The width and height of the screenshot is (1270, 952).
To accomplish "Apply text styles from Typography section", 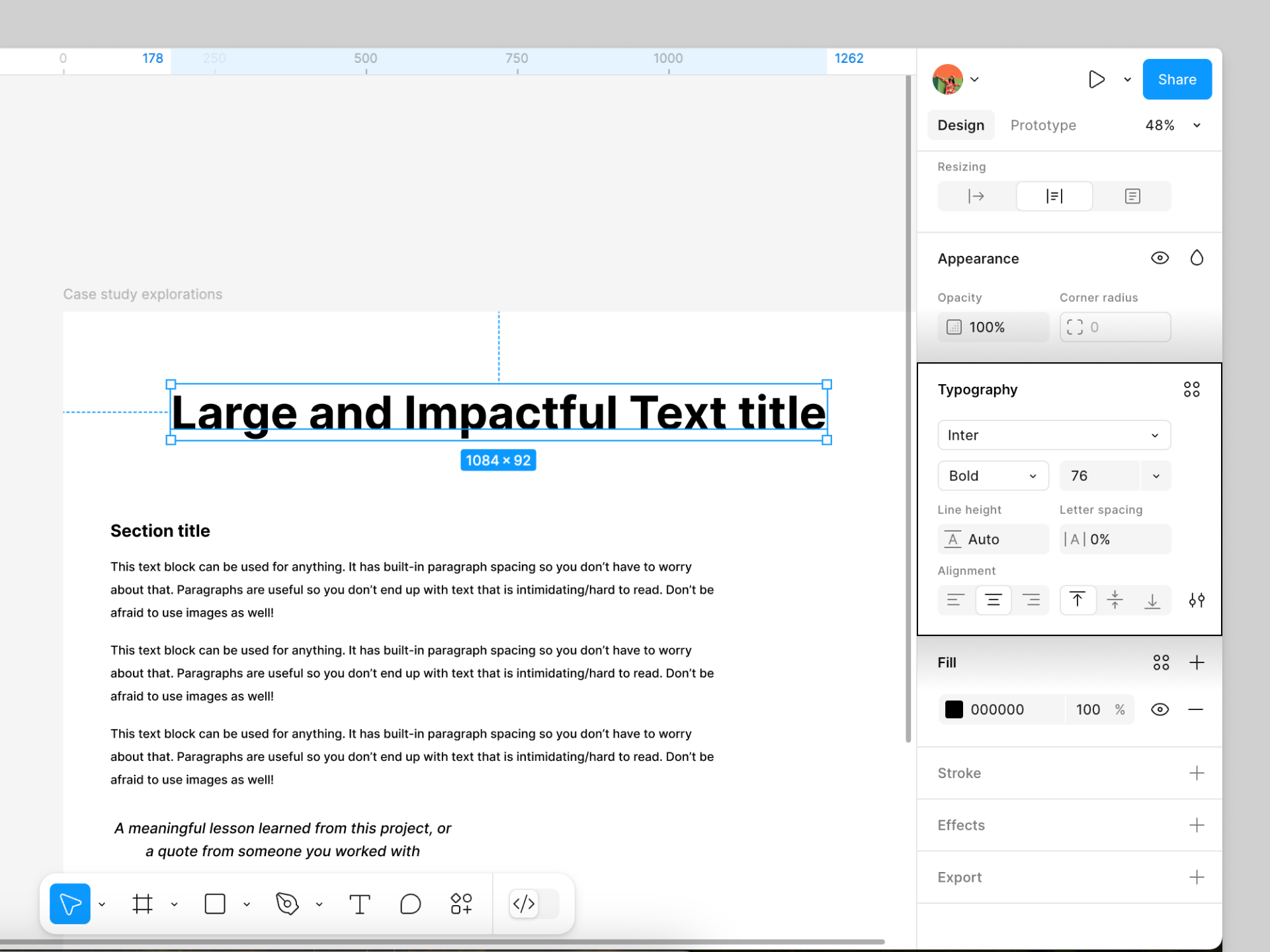I will coord(1191,389).
